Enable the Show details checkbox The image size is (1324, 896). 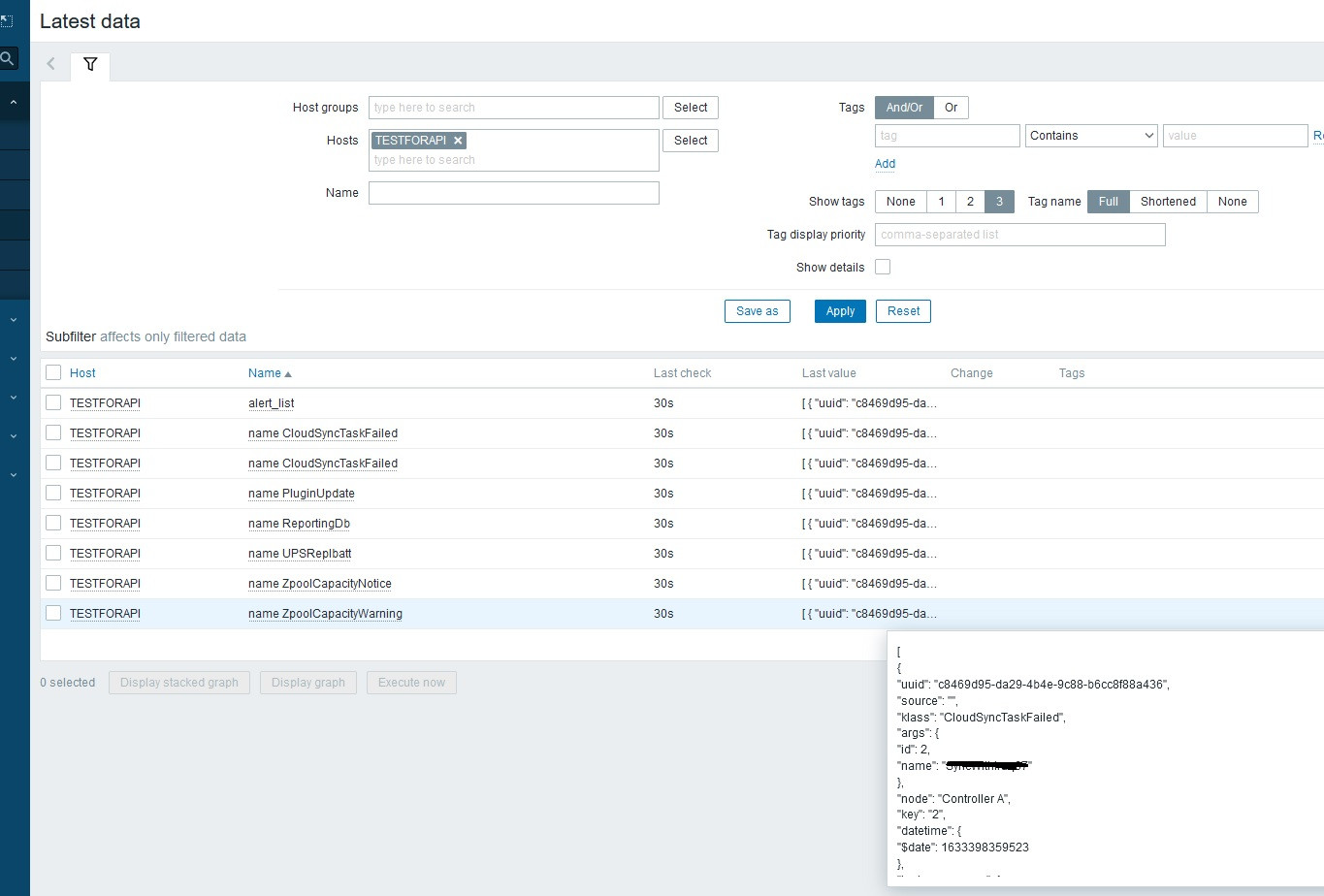click(883, 267)
